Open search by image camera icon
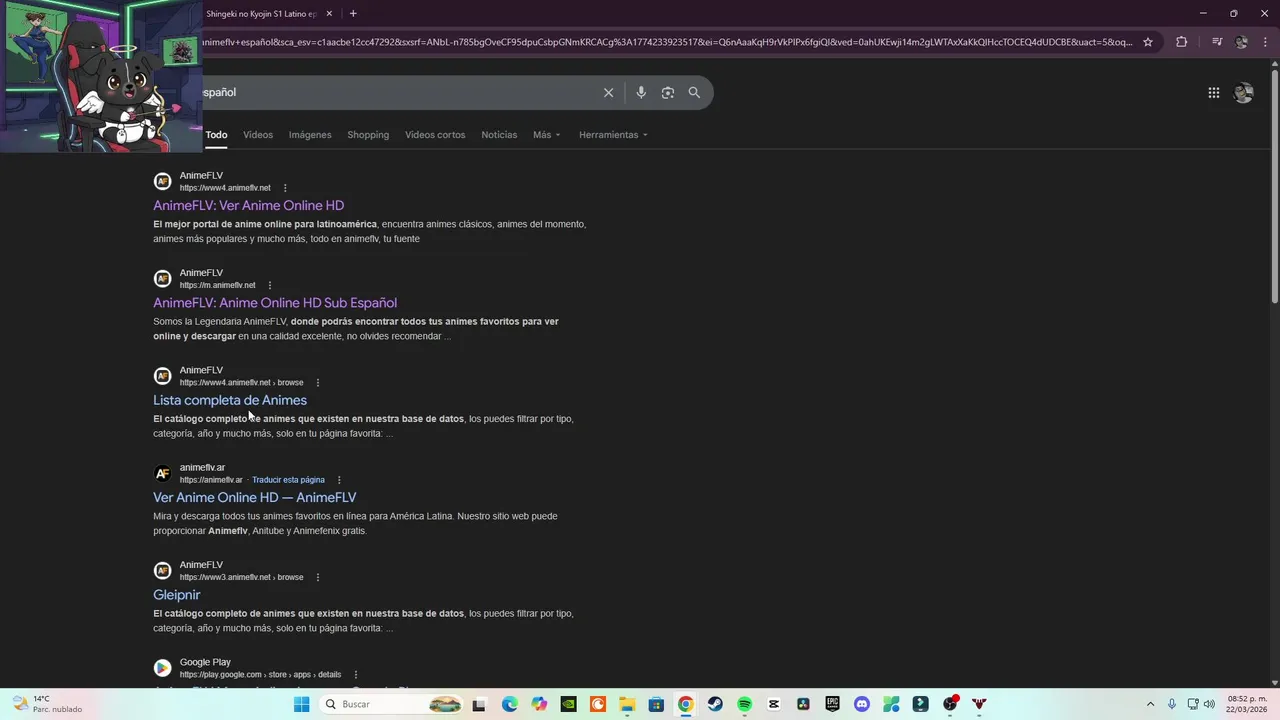 [x=667, y=92]
